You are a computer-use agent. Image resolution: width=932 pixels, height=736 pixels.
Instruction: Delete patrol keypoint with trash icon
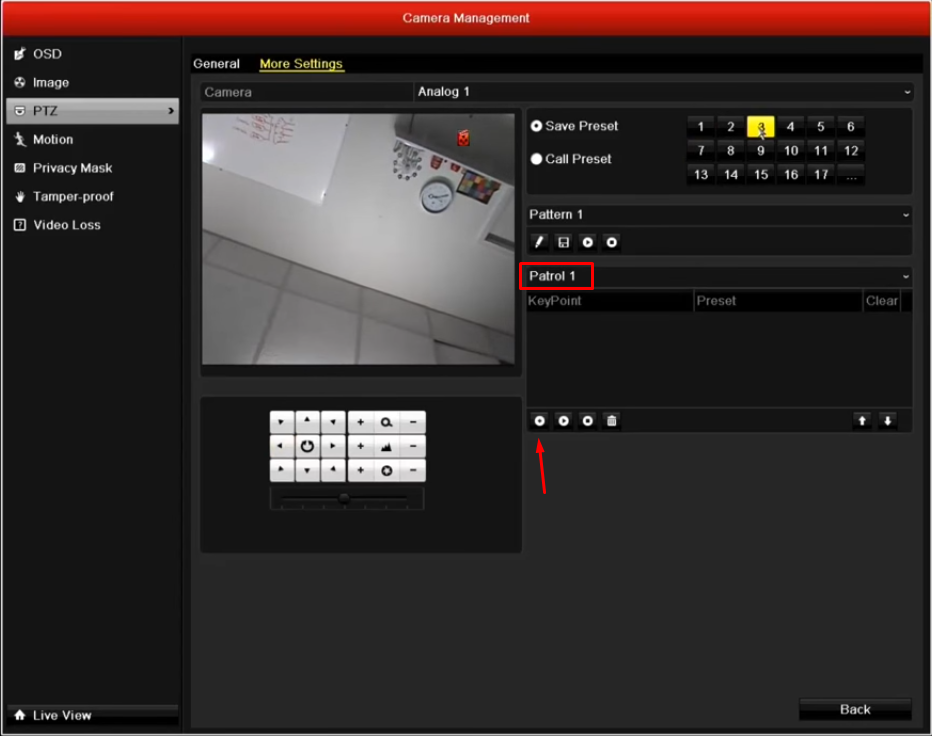(x=612, y=421)
